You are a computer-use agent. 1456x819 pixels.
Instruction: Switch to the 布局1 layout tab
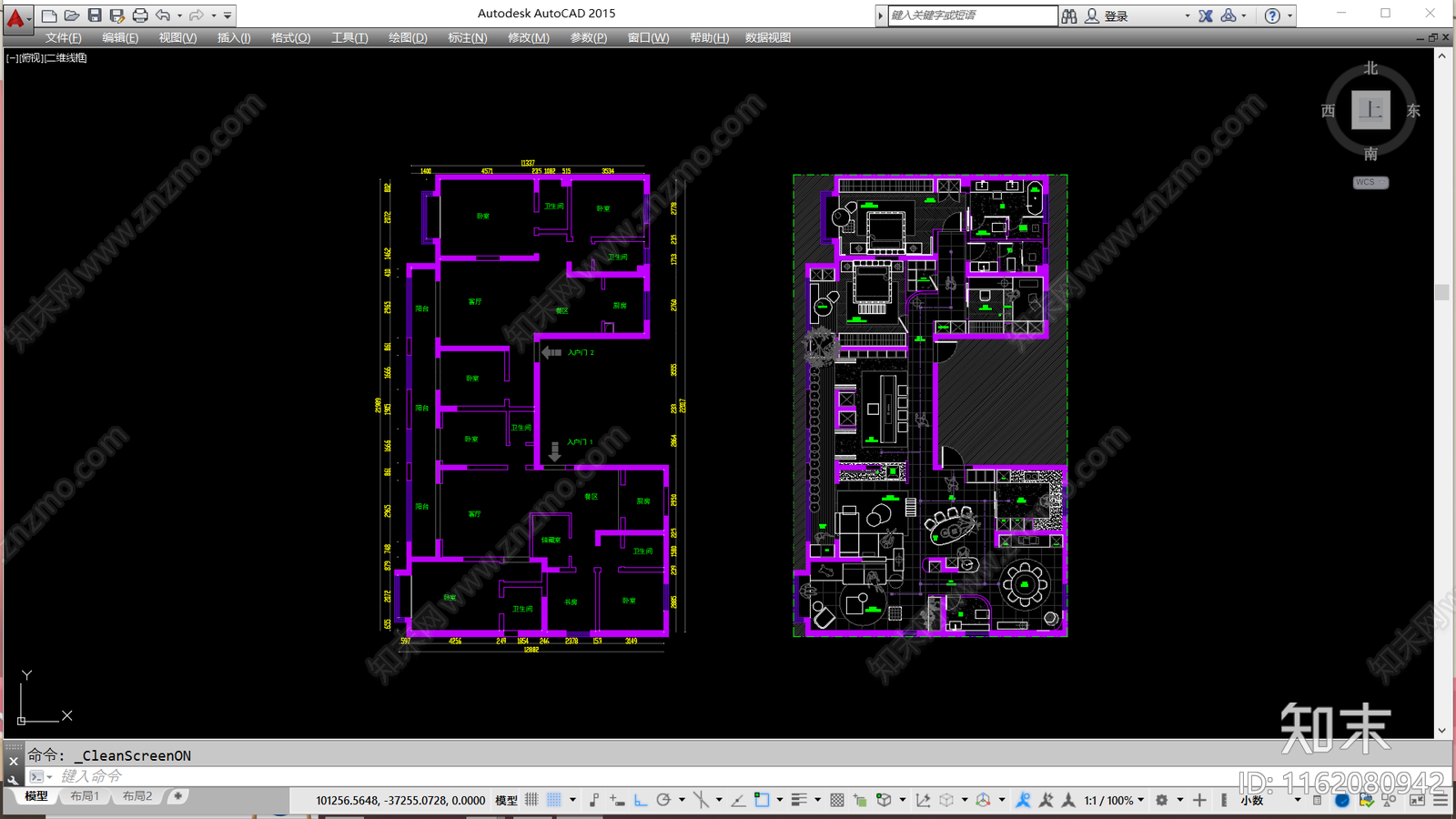coord(85,796)
